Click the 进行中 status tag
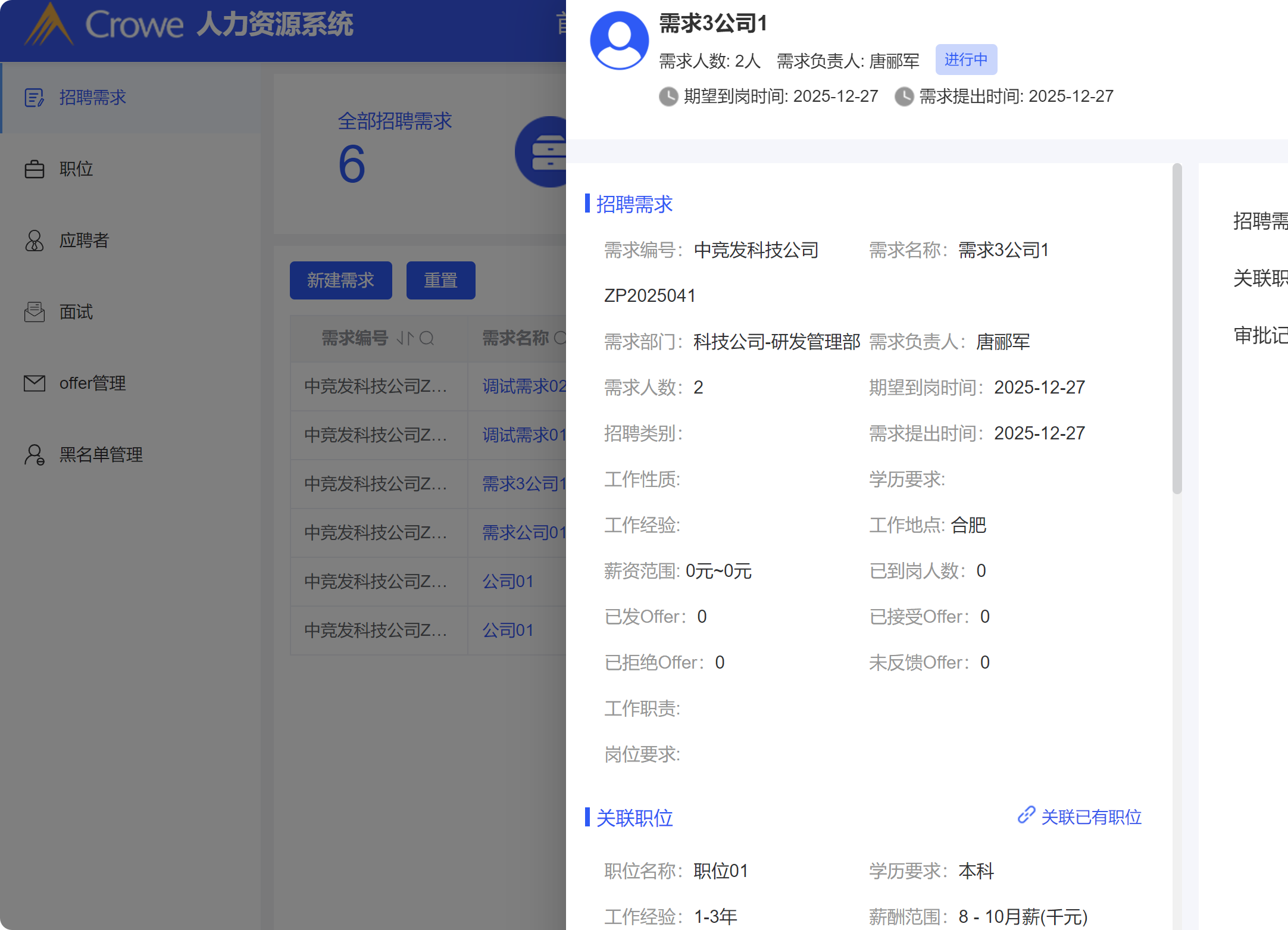Screen dimensions: 1288x930 click(x=965, y=60)
